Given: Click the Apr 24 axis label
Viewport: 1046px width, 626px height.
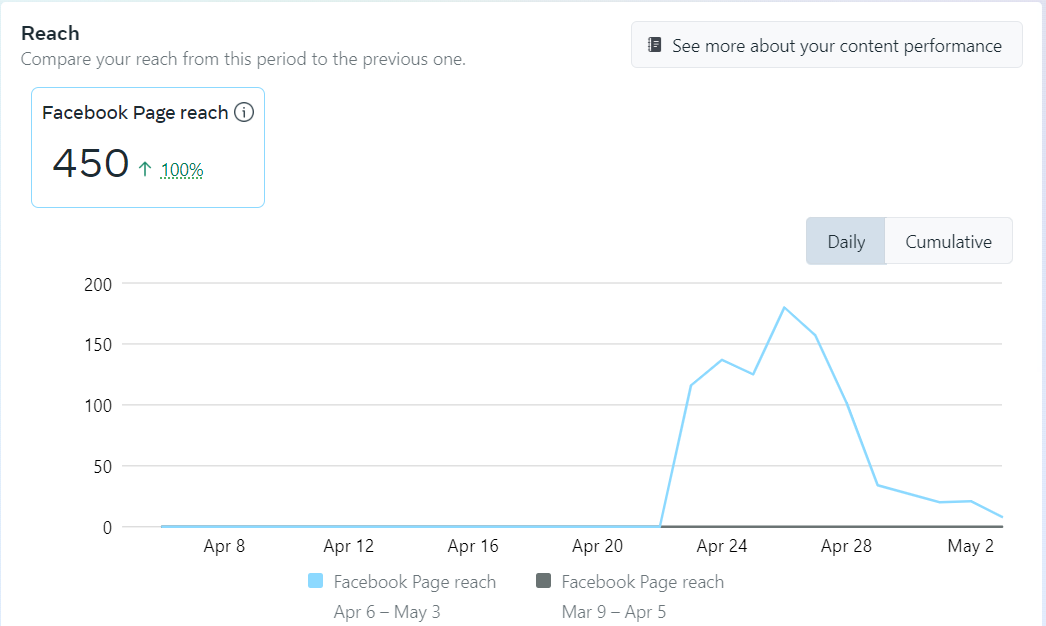Looking at the screenshot, I should (722, 546).
